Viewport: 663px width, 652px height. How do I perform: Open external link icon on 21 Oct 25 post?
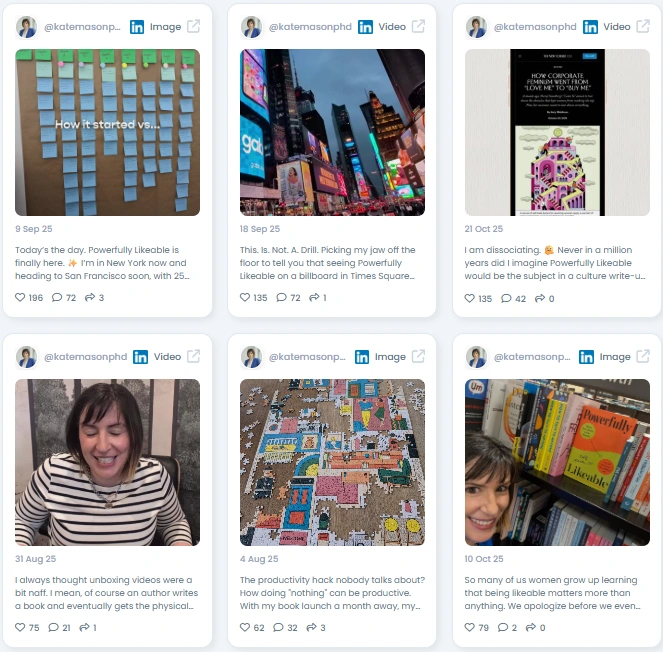643,26
